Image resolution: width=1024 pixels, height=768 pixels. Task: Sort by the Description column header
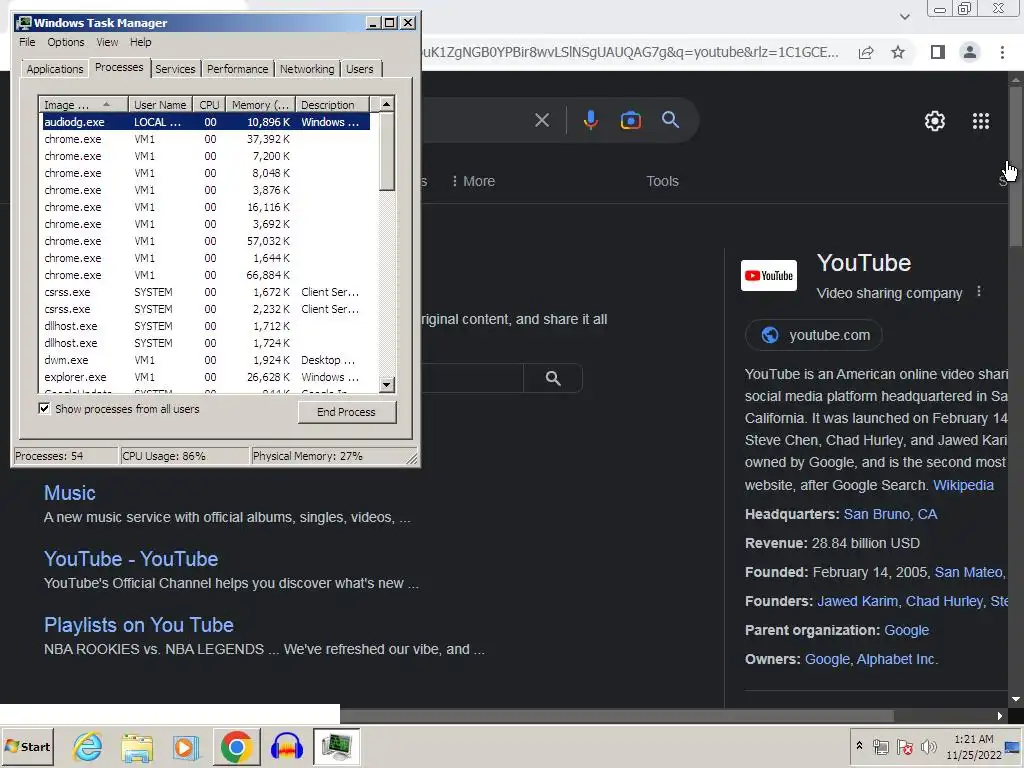[x=332, y=104]
